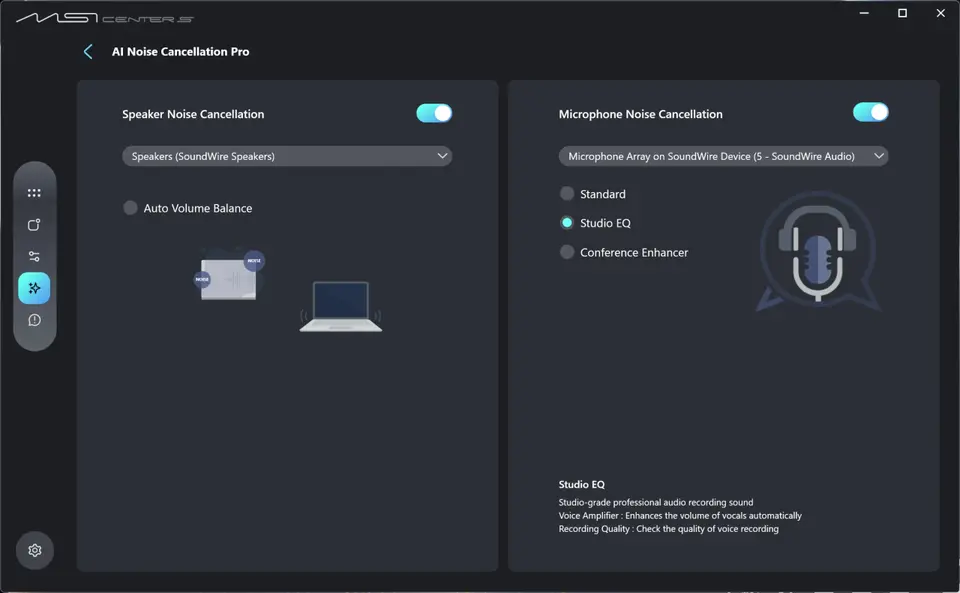
Task: Expand the Speakers (SoundWire Speakers) dropdown
Action: [x=287, y=156]
